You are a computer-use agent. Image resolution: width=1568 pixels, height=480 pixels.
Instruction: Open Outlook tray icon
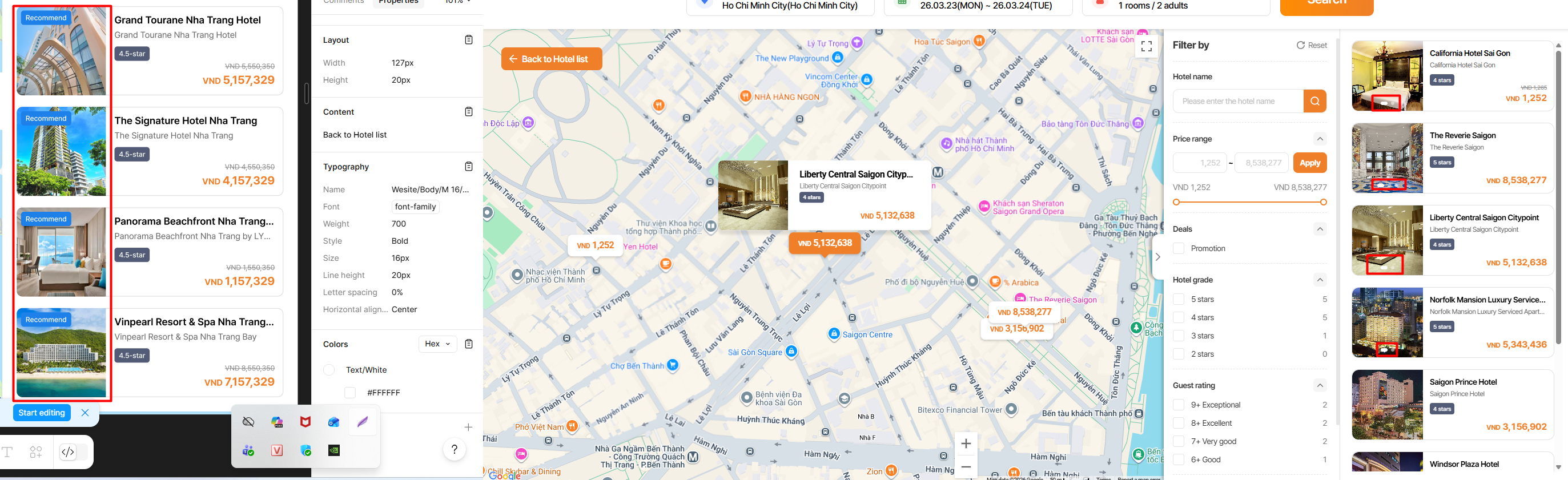coord(333,422)
